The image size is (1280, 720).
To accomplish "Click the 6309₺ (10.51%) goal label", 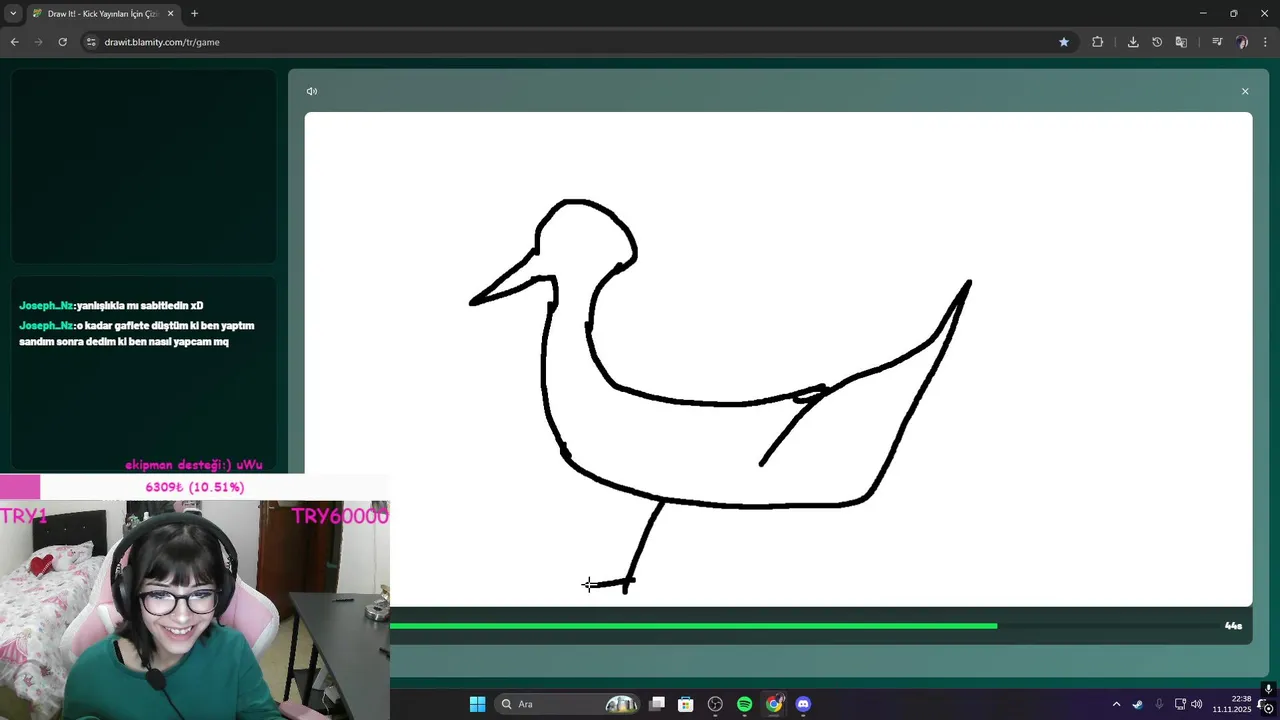I will pos(195,487).
